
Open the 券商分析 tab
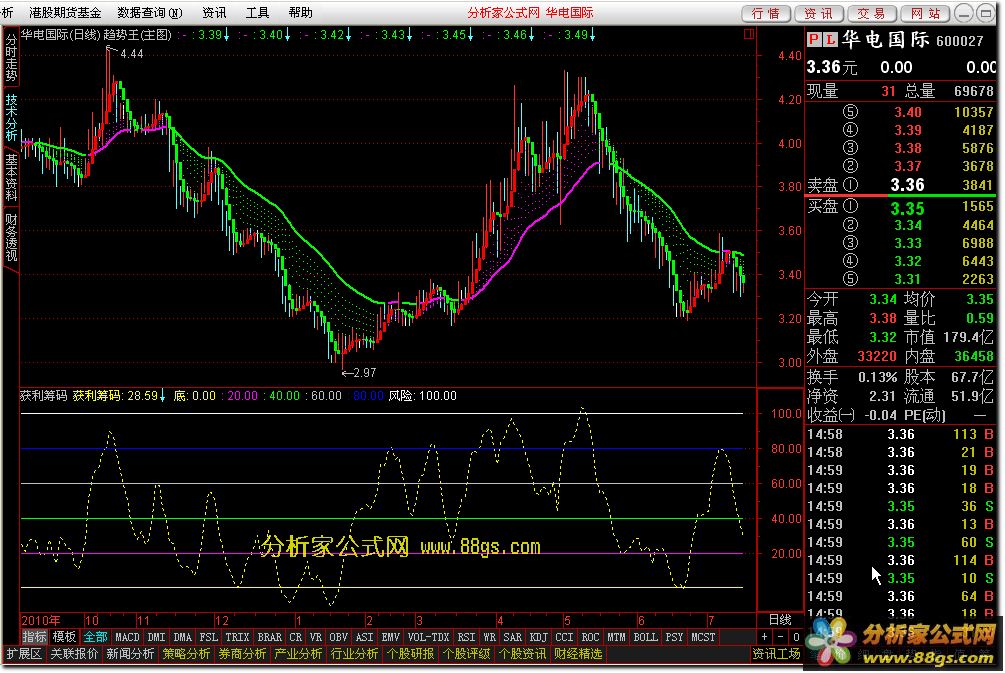pos(242,654)
